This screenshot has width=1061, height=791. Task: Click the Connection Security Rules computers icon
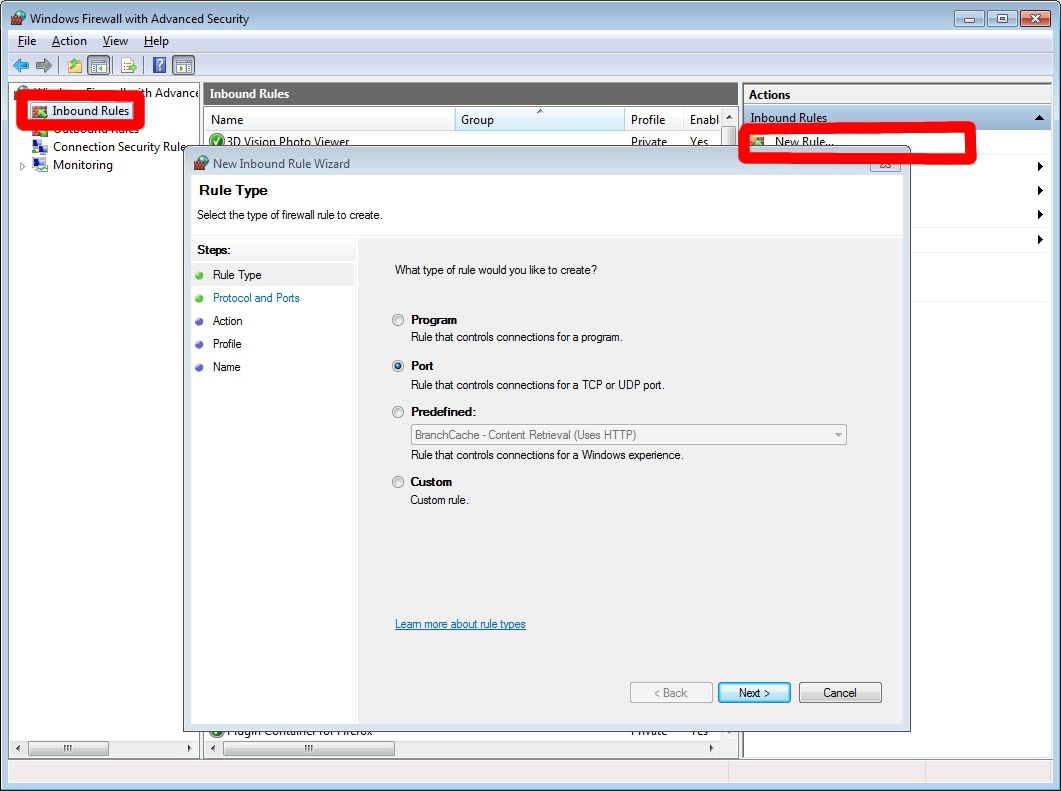pos(40,147)
